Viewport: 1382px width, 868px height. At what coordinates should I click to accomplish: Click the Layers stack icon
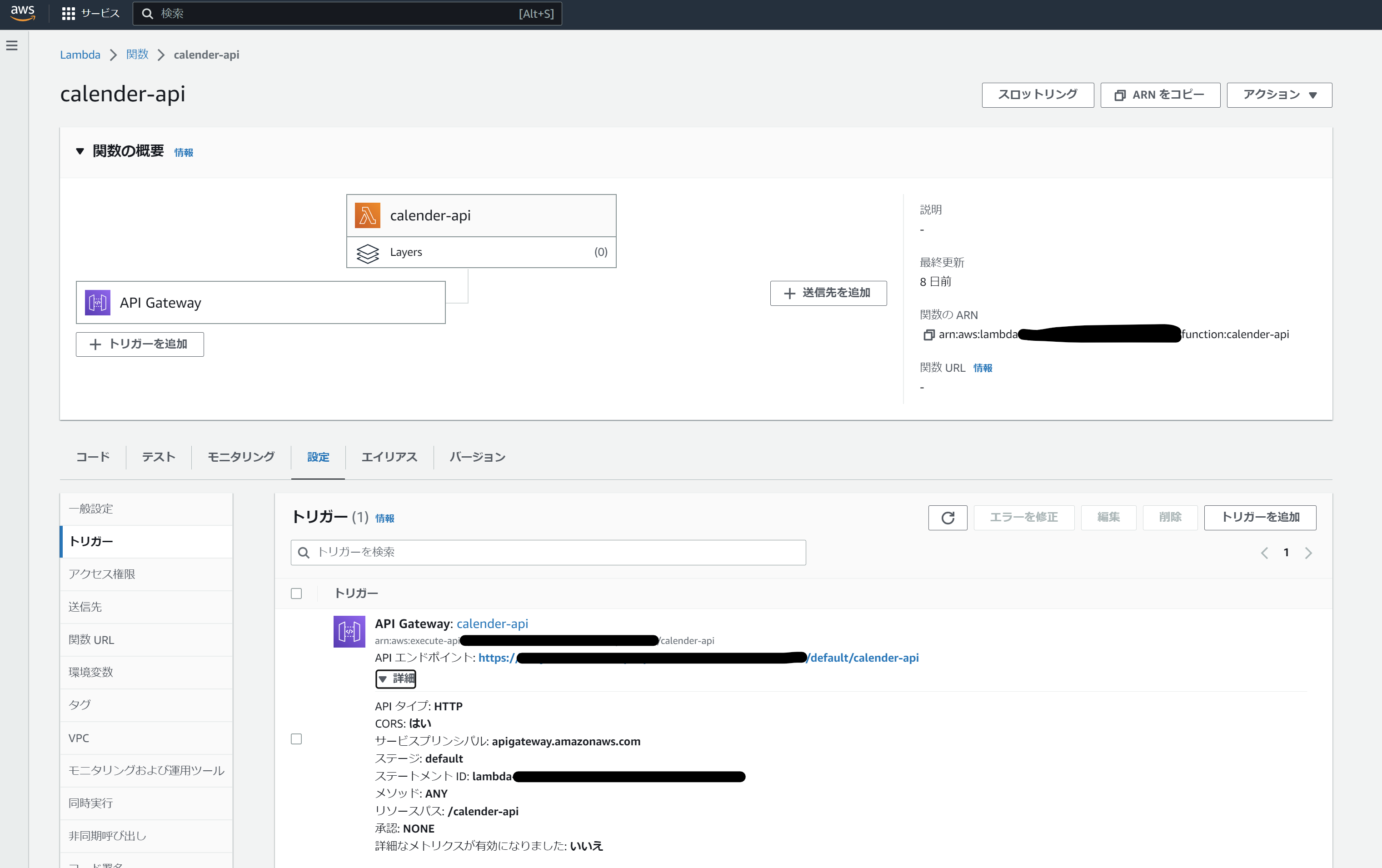pyautogui.click(x=367, y=253)
